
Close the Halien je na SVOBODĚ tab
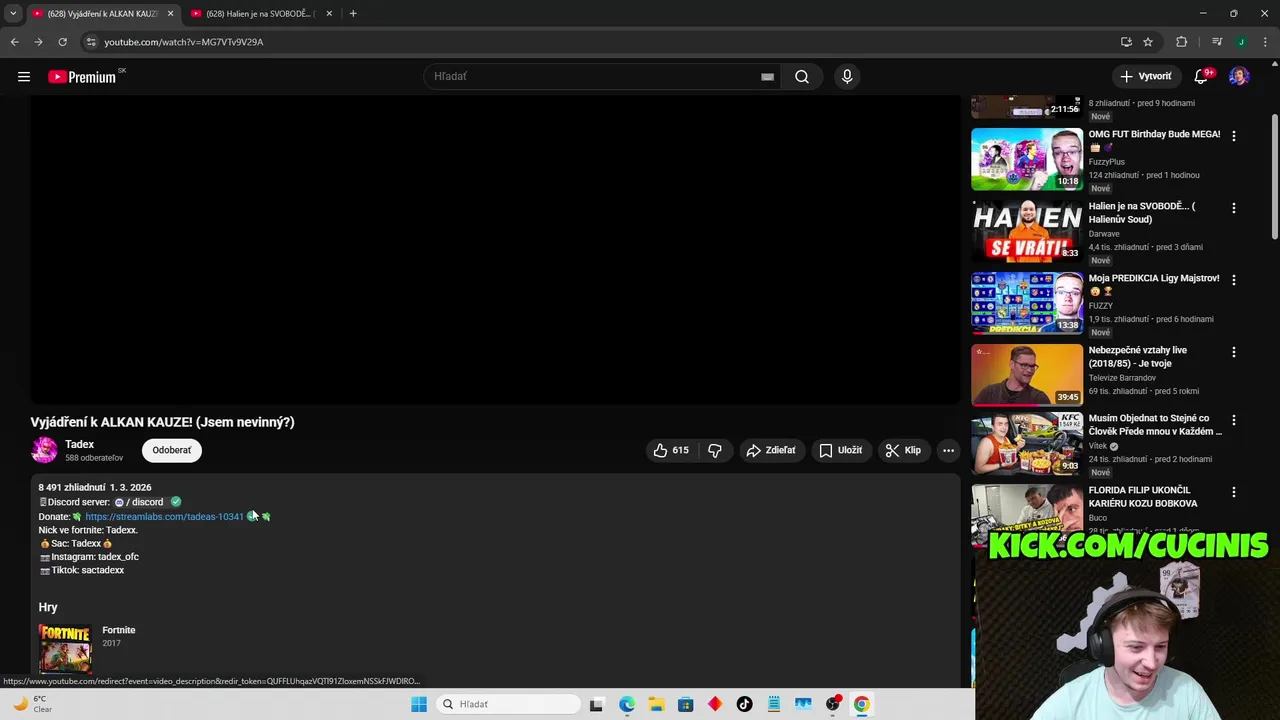point(329,13)
